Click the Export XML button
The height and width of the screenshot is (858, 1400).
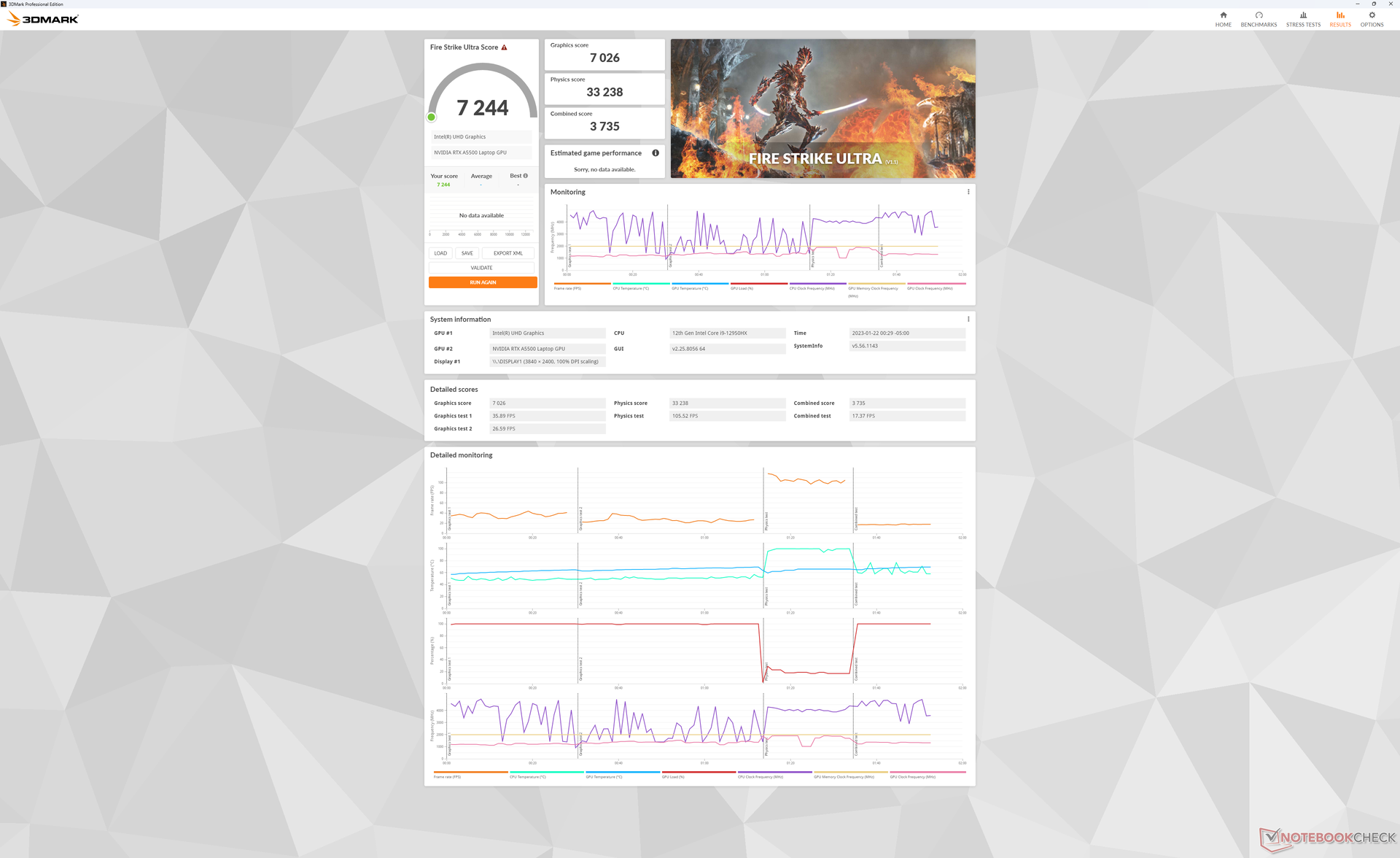[507, 253]
